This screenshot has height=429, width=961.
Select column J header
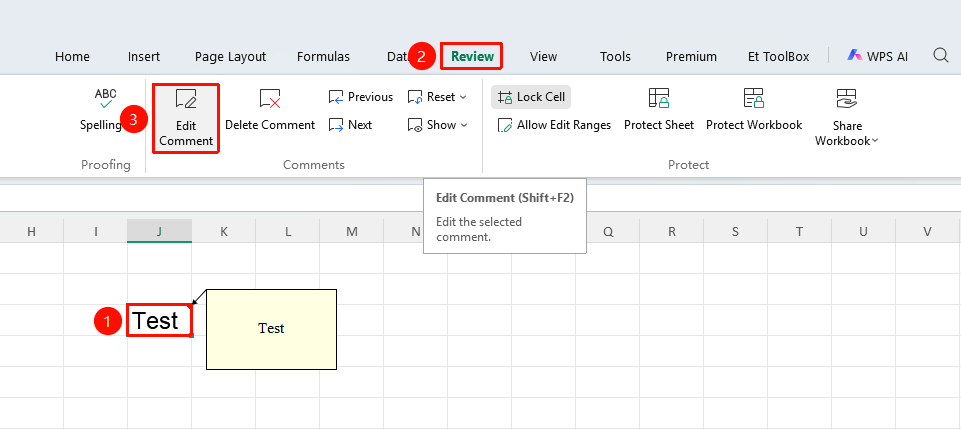click(x=159, y=231)
